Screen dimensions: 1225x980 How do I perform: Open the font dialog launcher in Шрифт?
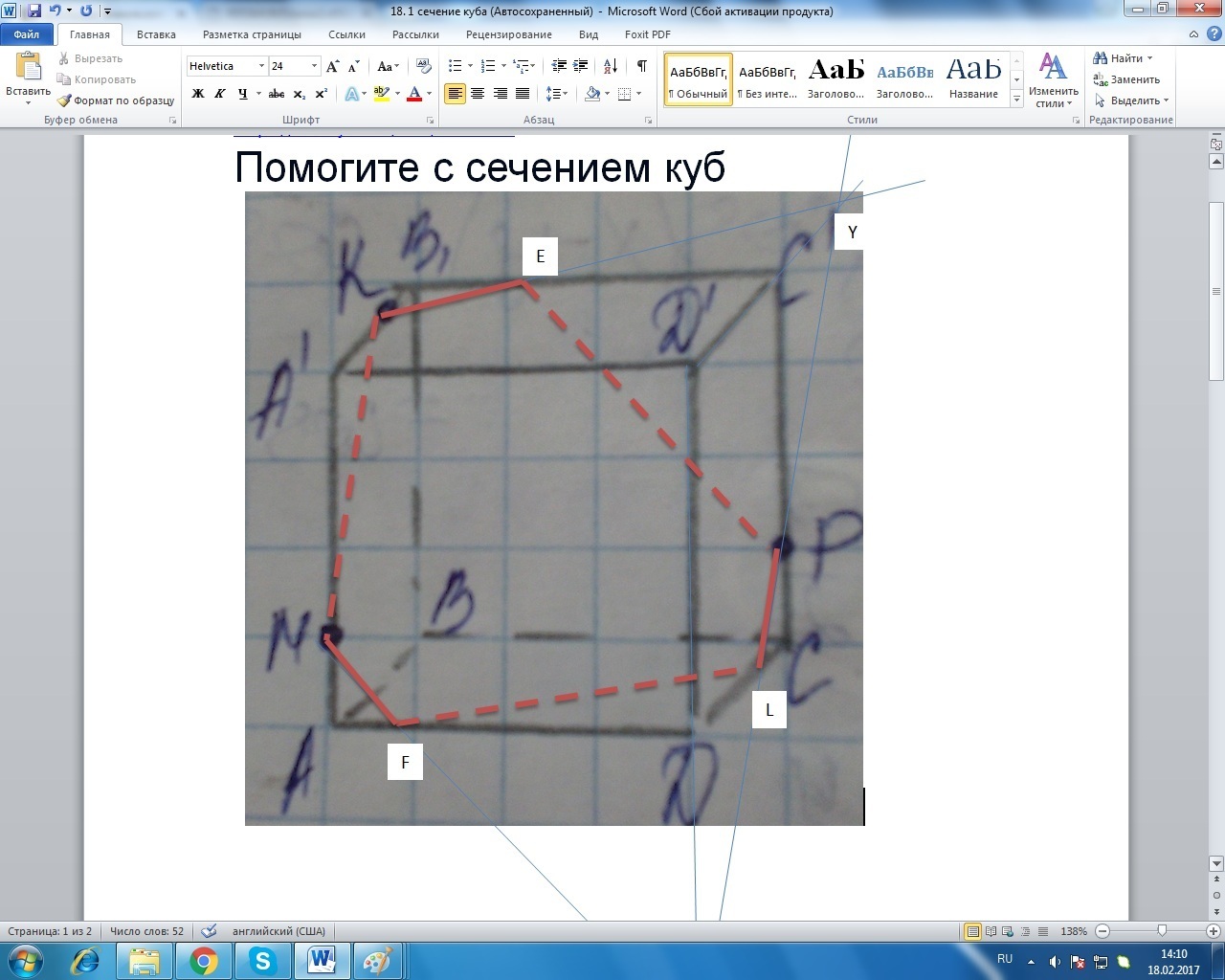pos(430,121)
